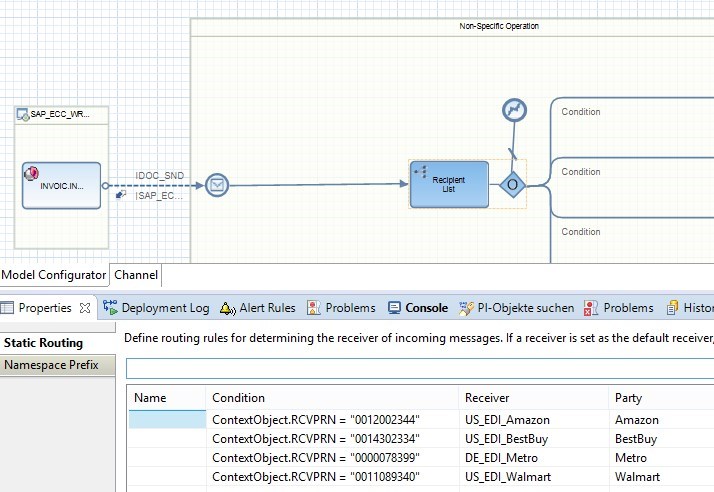Viewport: 714px width, 492px height.
Task: Close the Properties view
Action: point(85,308)
